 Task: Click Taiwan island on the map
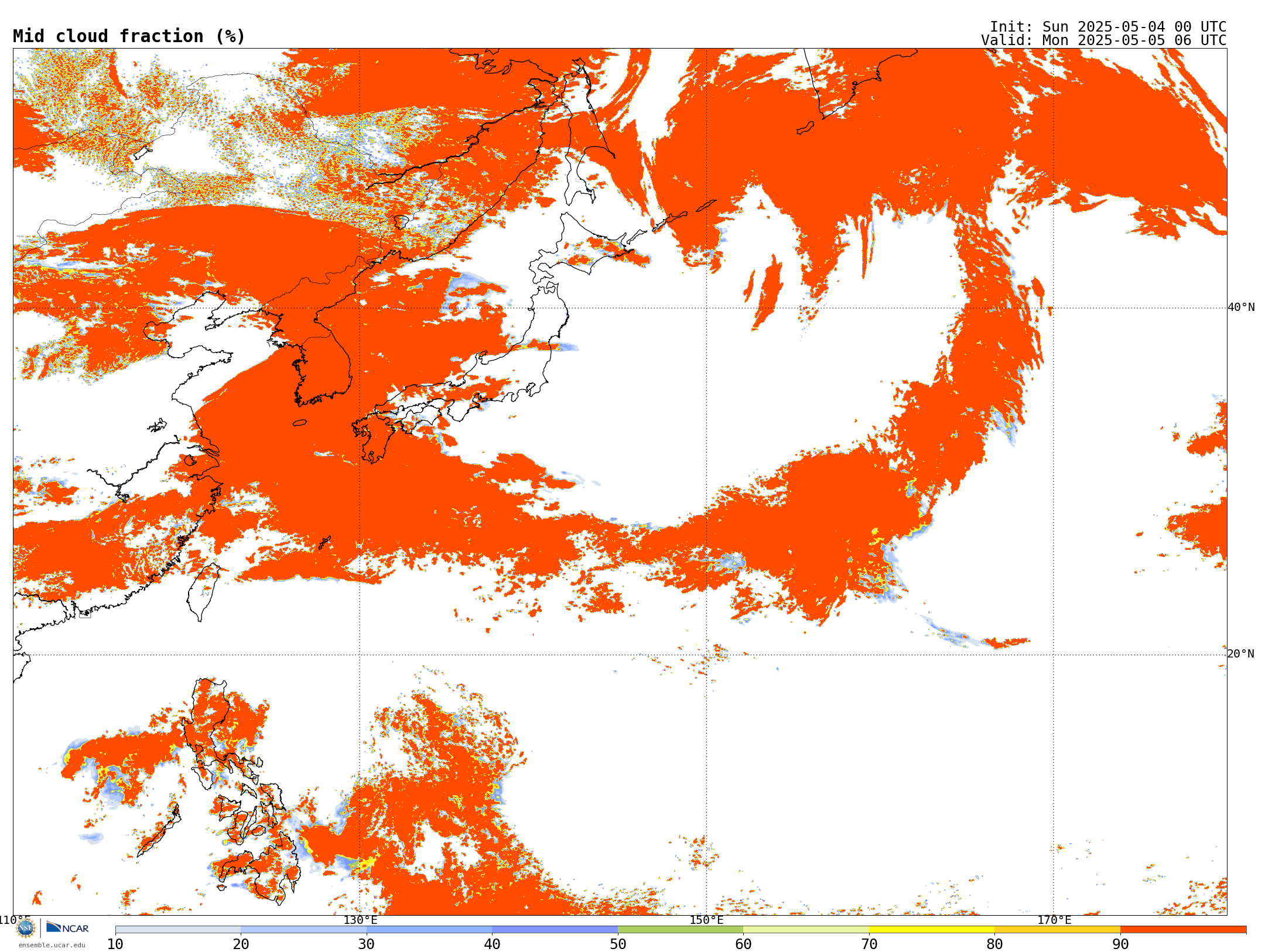pos(203,591)
